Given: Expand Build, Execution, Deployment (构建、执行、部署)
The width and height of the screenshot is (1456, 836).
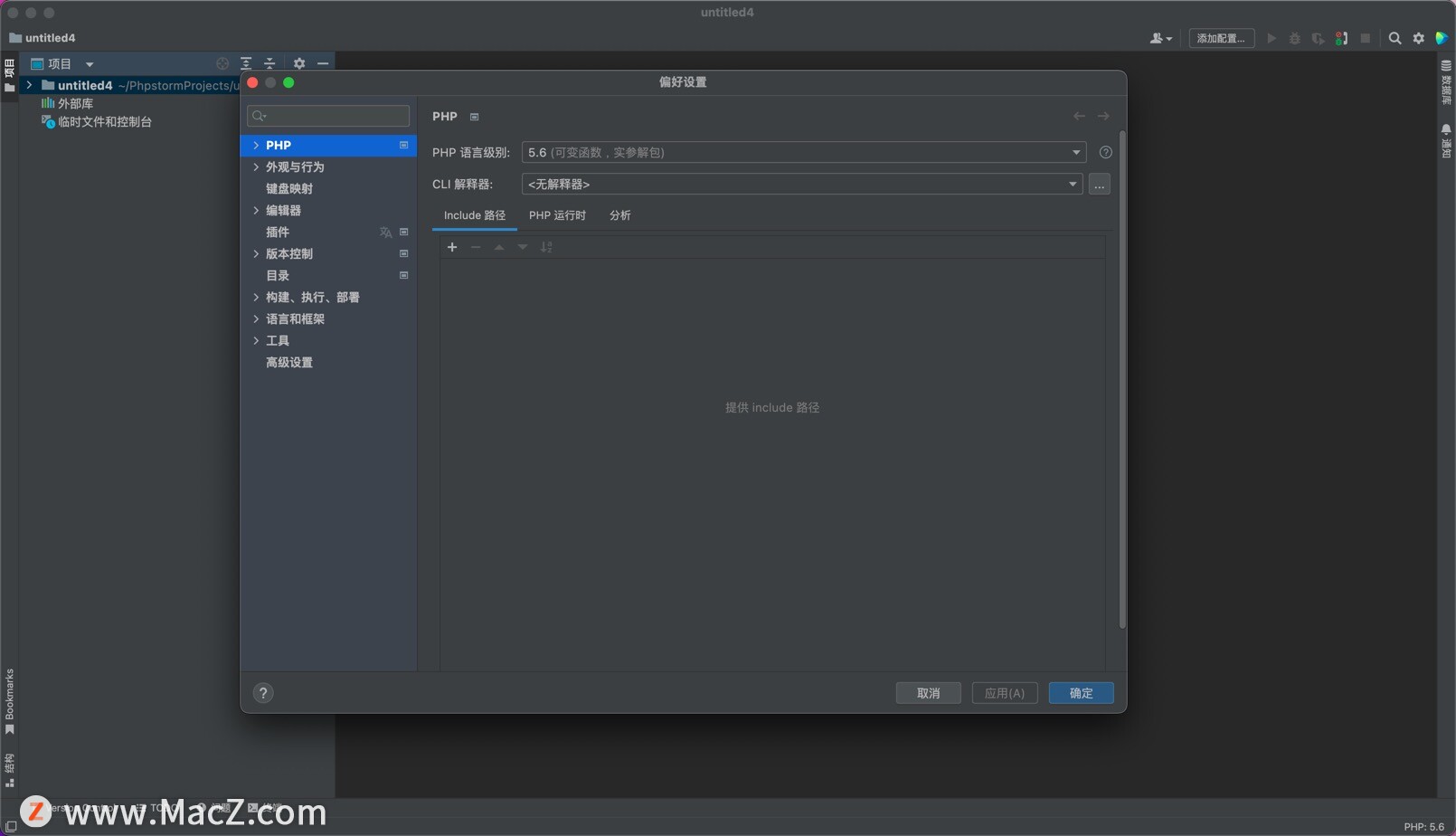Looking at the screenshot, I should click(256, 297).
